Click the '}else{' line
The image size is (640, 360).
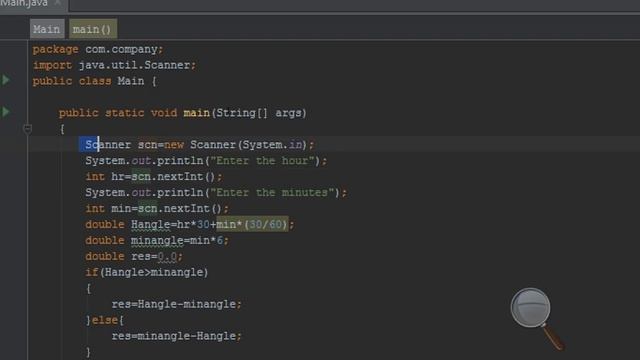click(104, 320)
